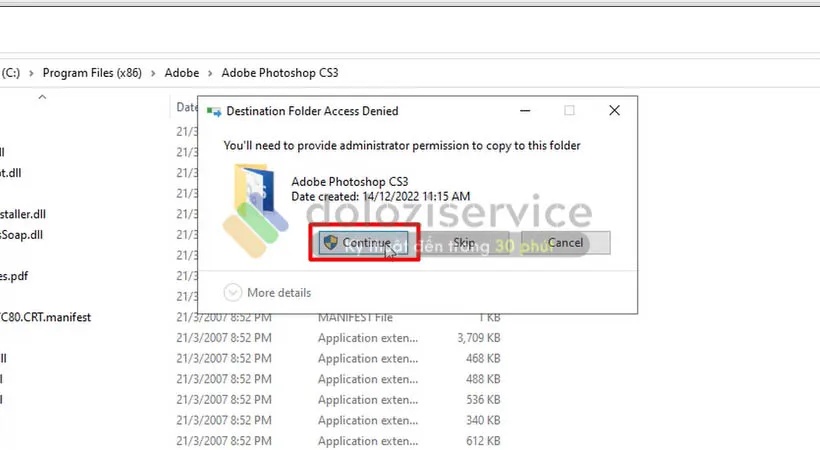
Task: Close the Destination Folder Access Denied dialog
Action: [614, 110]
